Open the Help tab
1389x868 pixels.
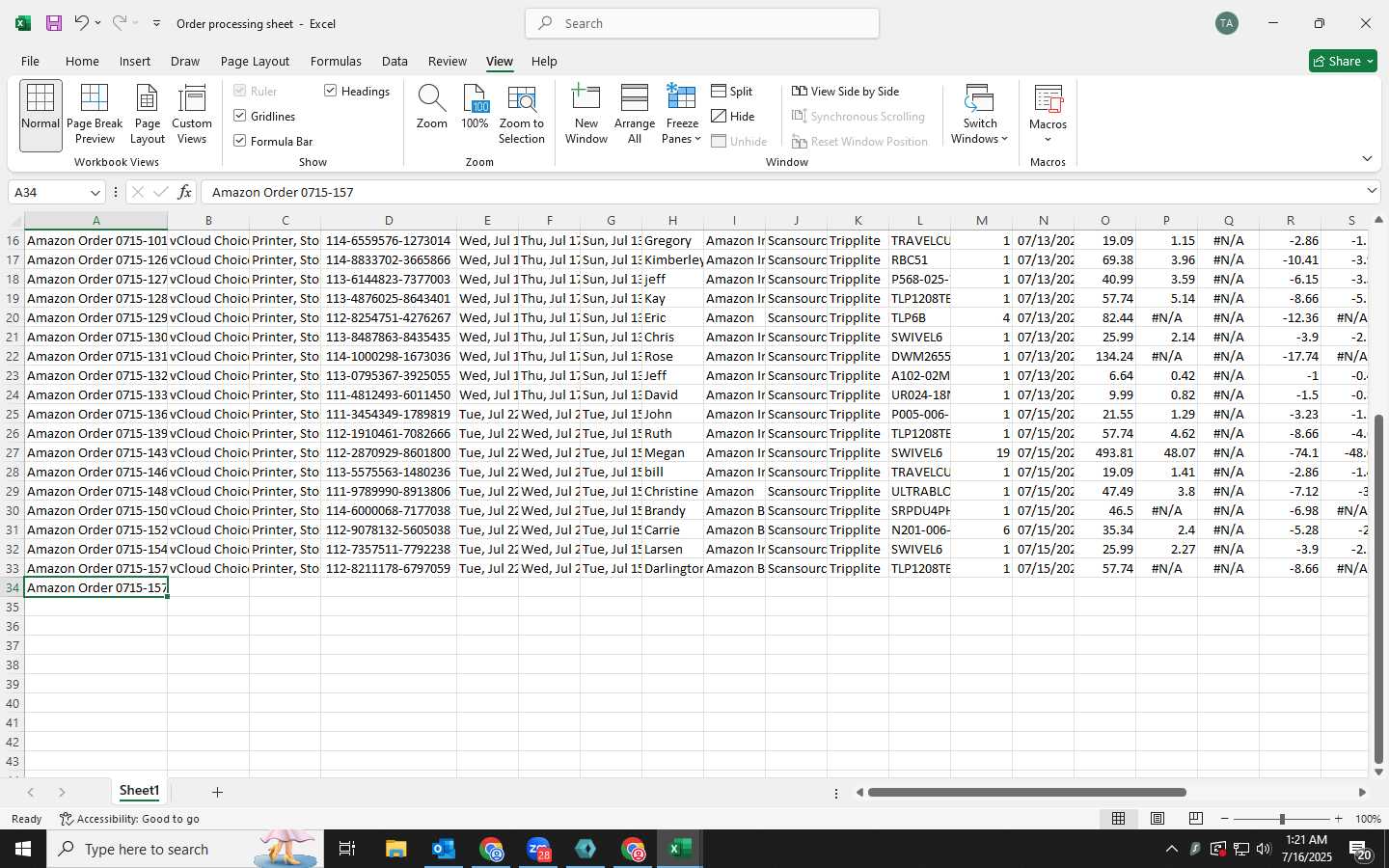pos(544,61)
